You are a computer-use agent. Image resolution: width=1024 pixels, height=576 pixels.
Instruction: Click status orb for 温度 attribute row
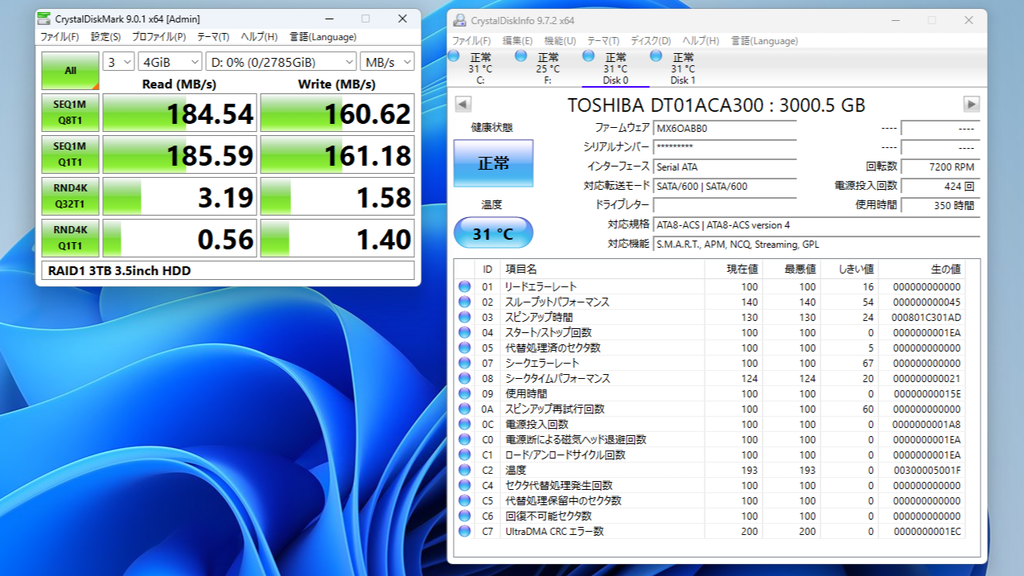(464, 470)
